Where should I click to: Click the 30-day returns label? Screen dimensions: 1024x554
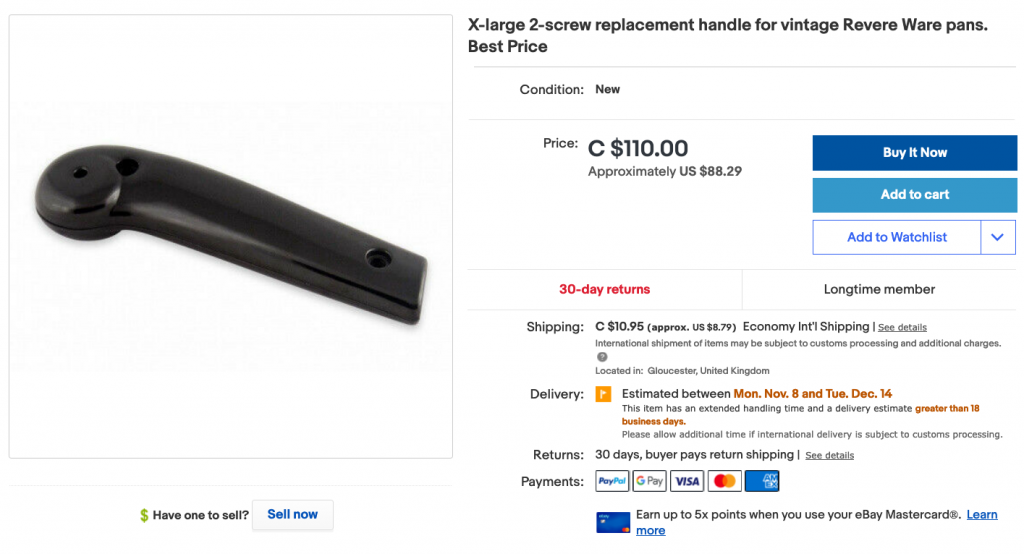[x=605, y=289]
